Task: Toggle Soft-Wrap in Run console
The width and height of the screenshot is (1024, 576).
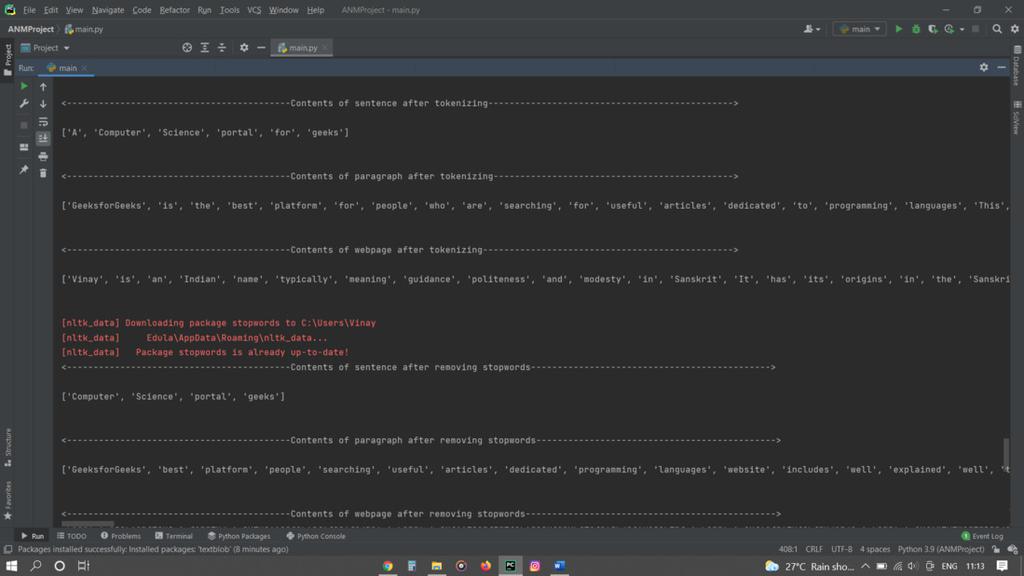Action: (x=43, y=122)
